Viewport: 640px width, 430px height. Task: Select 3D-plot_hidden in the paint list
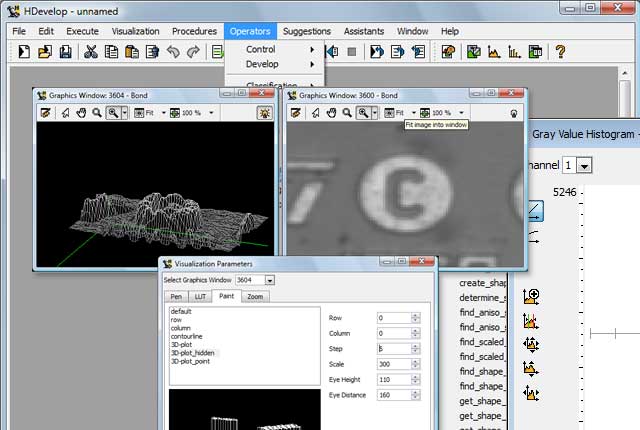point(193,353)
